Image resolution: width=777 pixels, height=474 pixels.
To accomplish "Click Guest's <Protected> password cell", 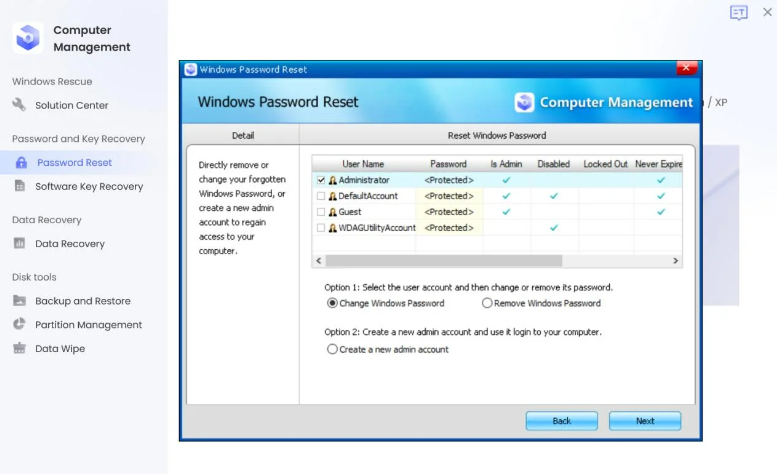I will tap(449, 212).
